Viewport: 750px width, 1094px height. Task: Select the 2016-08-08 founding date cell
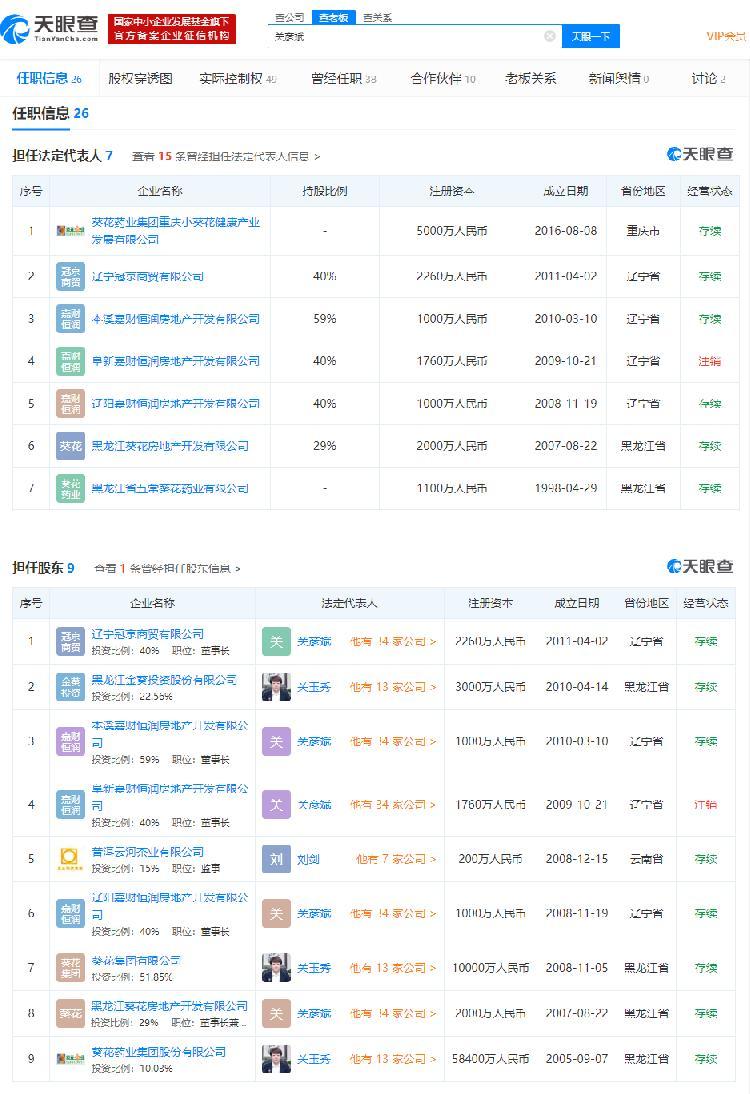point(566,231)
